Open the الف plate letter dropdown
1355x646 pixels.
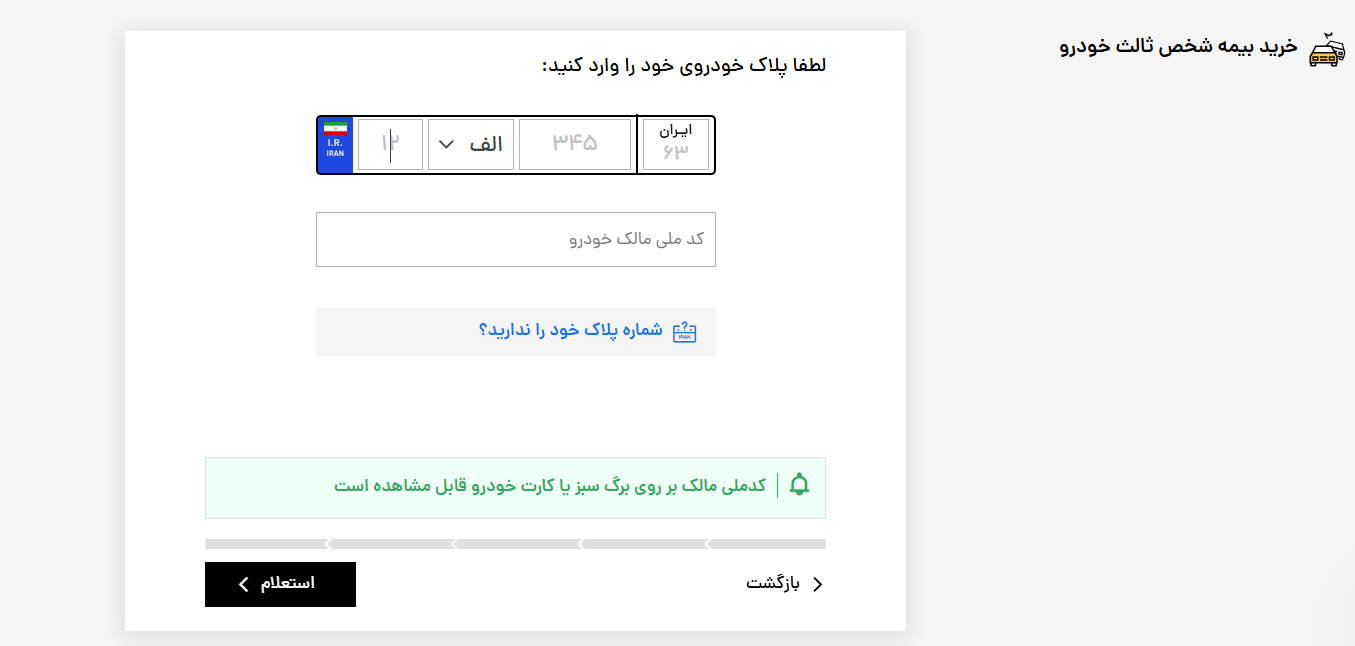pos(471,145)
